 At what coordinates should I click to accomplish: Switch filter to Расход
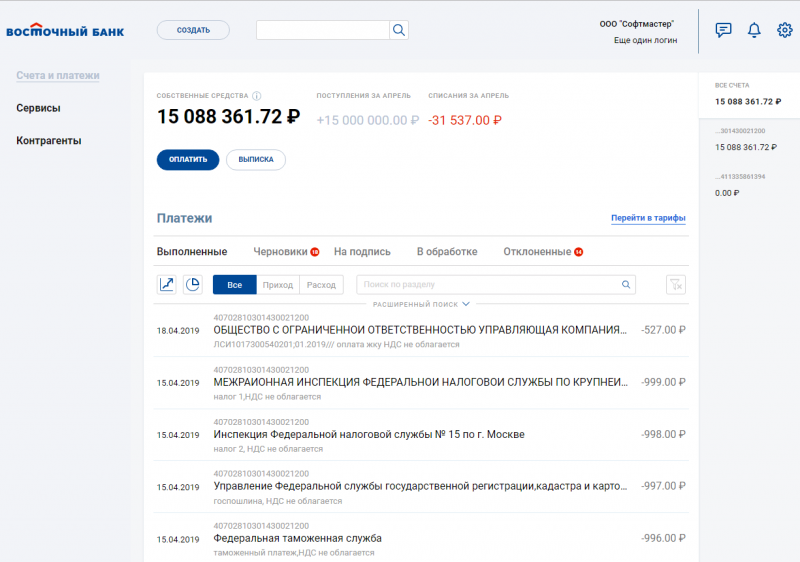point(321,285)
